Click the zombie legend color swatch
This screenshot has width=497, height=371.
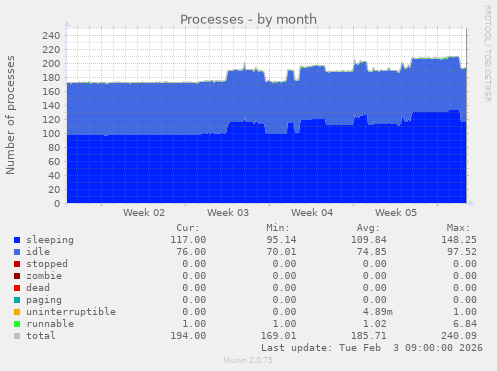click(17, 276)
